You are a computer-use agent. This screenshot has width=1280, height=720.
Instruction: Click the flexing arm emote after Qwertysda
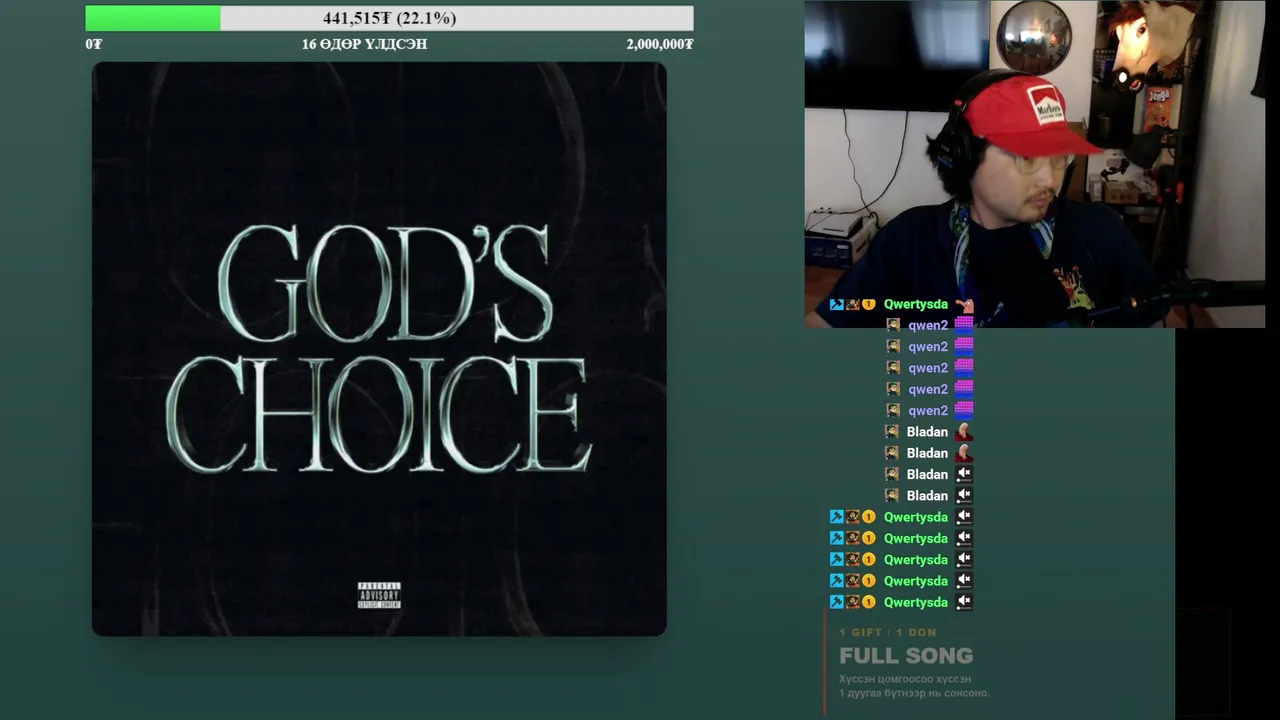tap(964, 304)
